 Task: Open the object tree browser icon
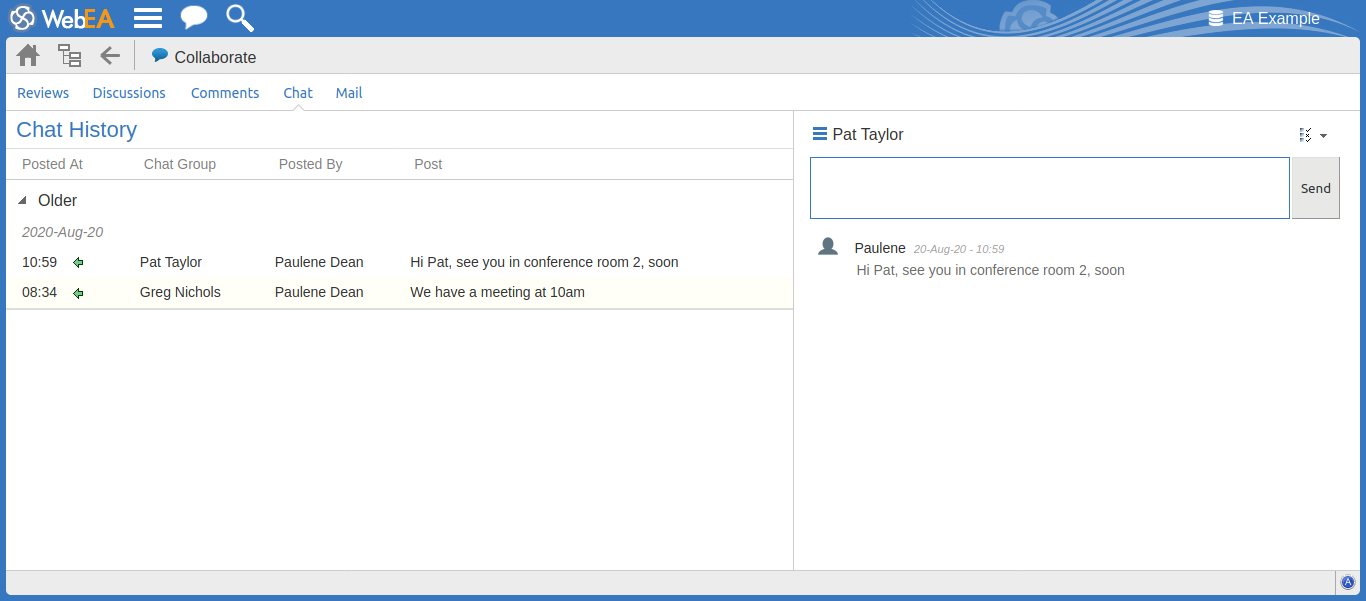[x=69, y=56]
